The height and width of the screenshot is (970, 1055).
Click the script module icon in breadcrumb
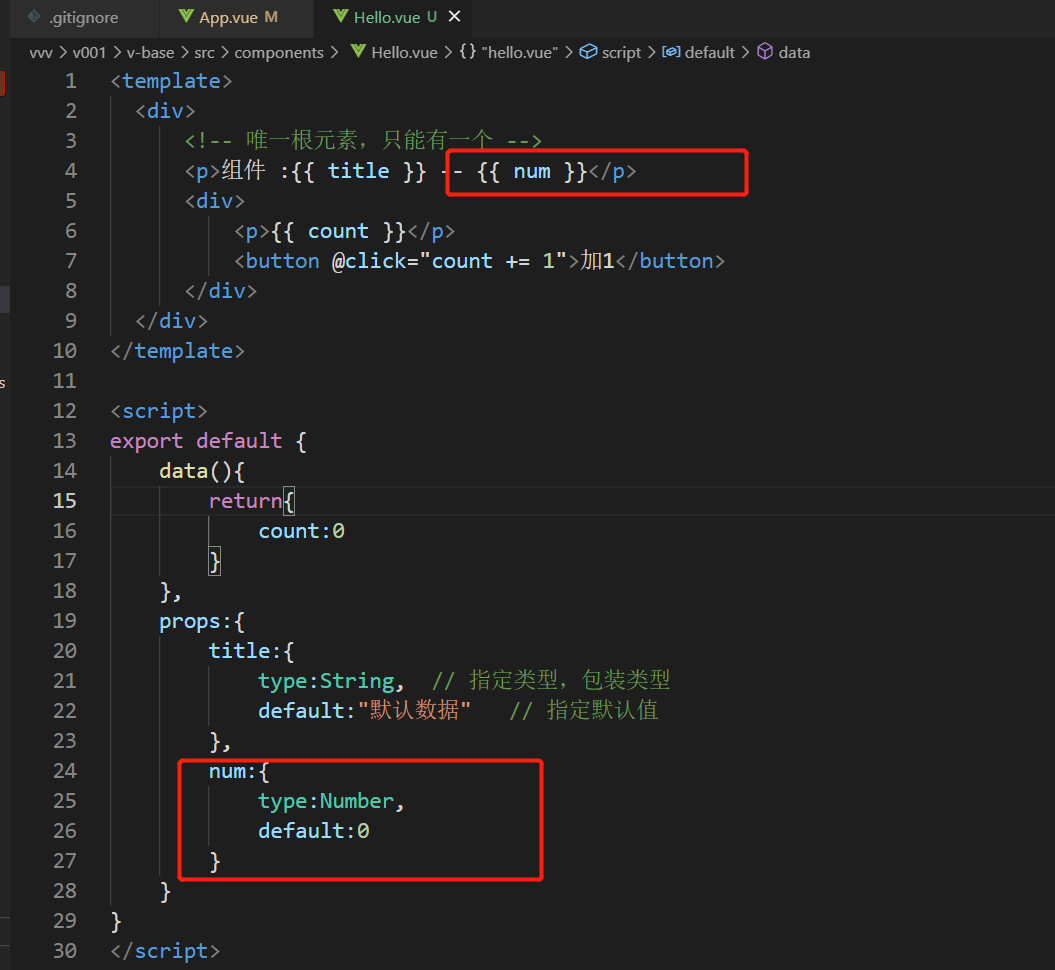[x=588, y=52]
